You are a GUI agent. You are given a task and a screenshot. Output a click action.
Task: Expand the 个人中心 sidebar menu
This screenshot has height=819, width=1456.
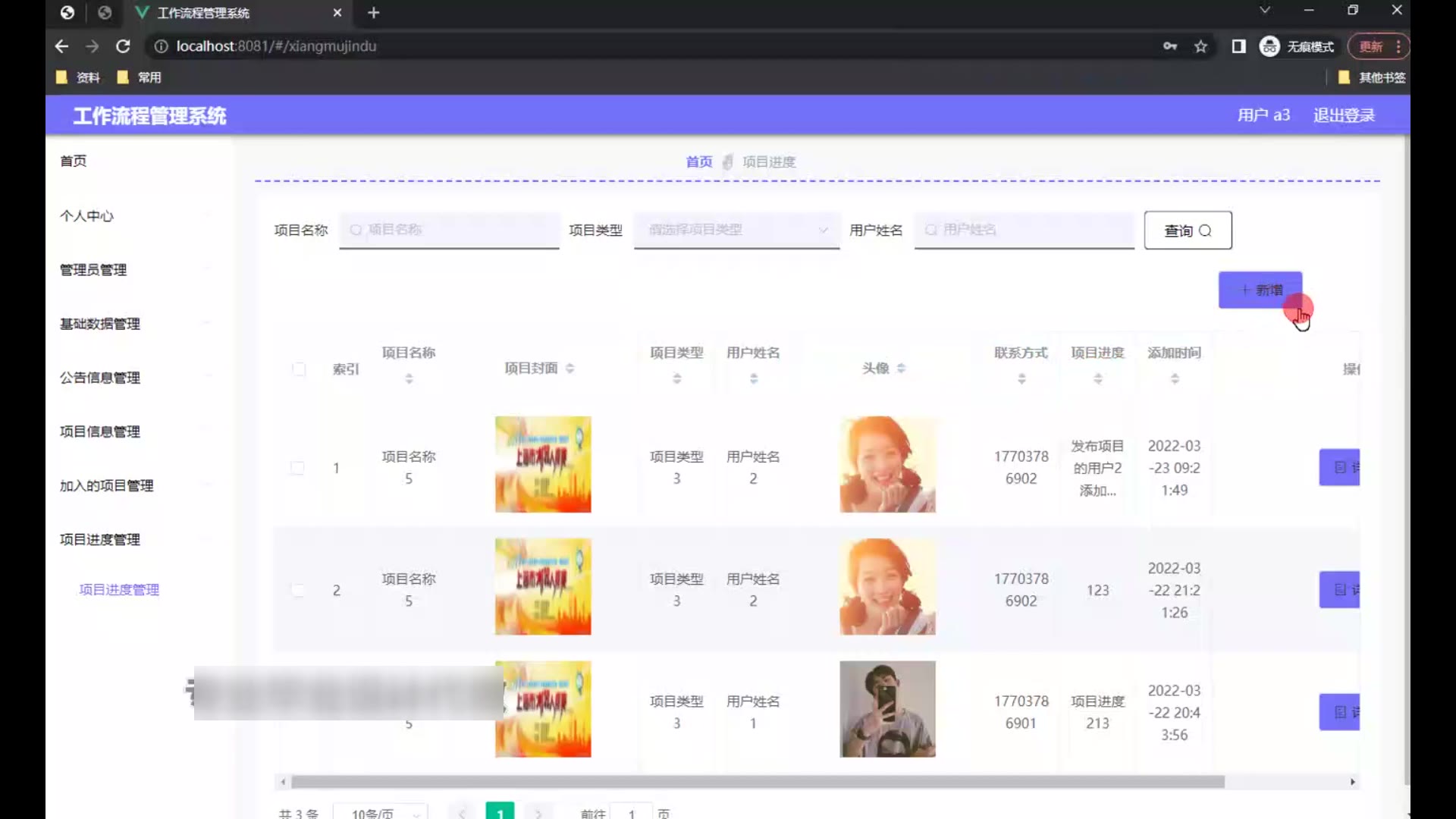point(87,216)
